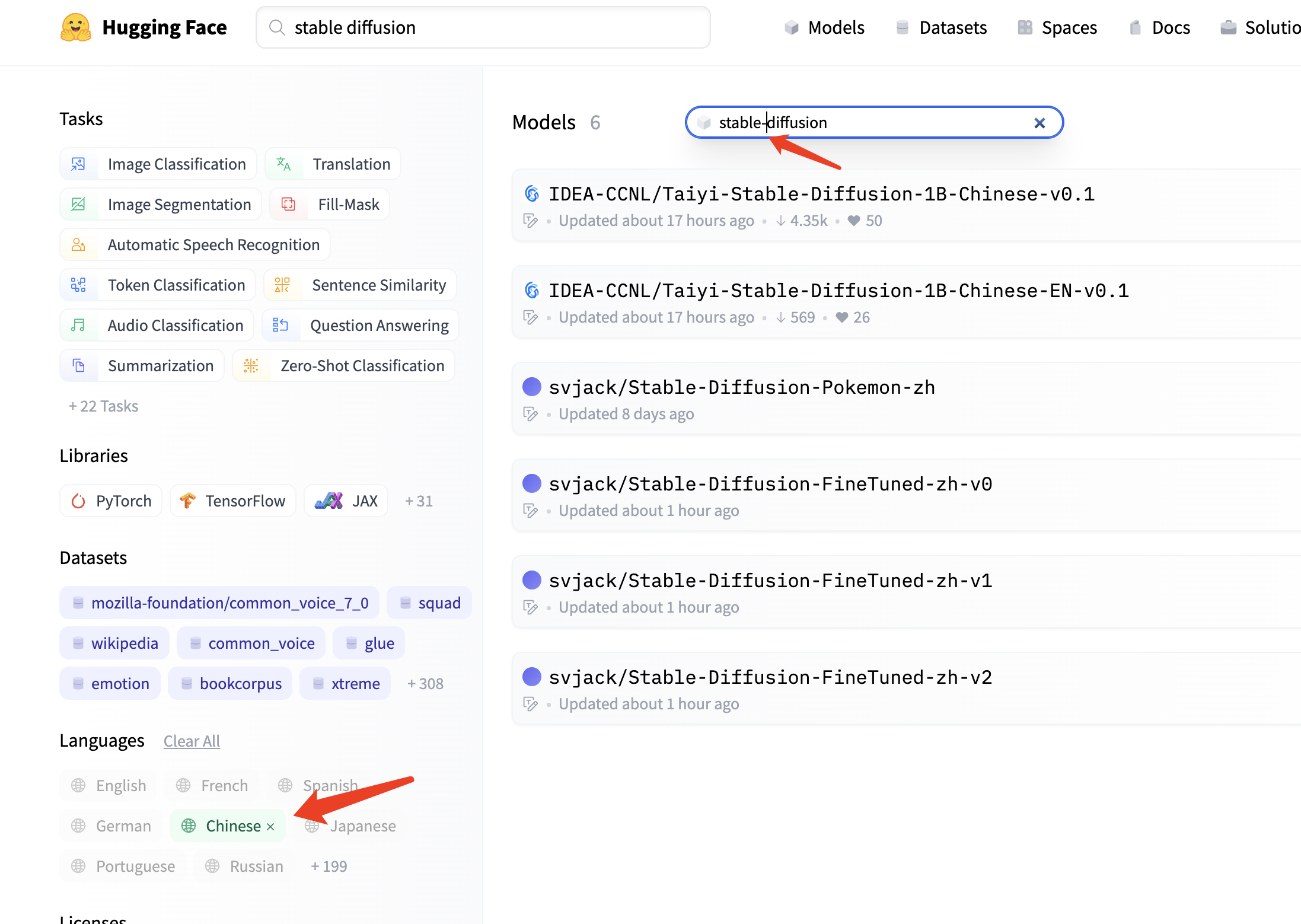Toggle the French language filter

(212, 785)
